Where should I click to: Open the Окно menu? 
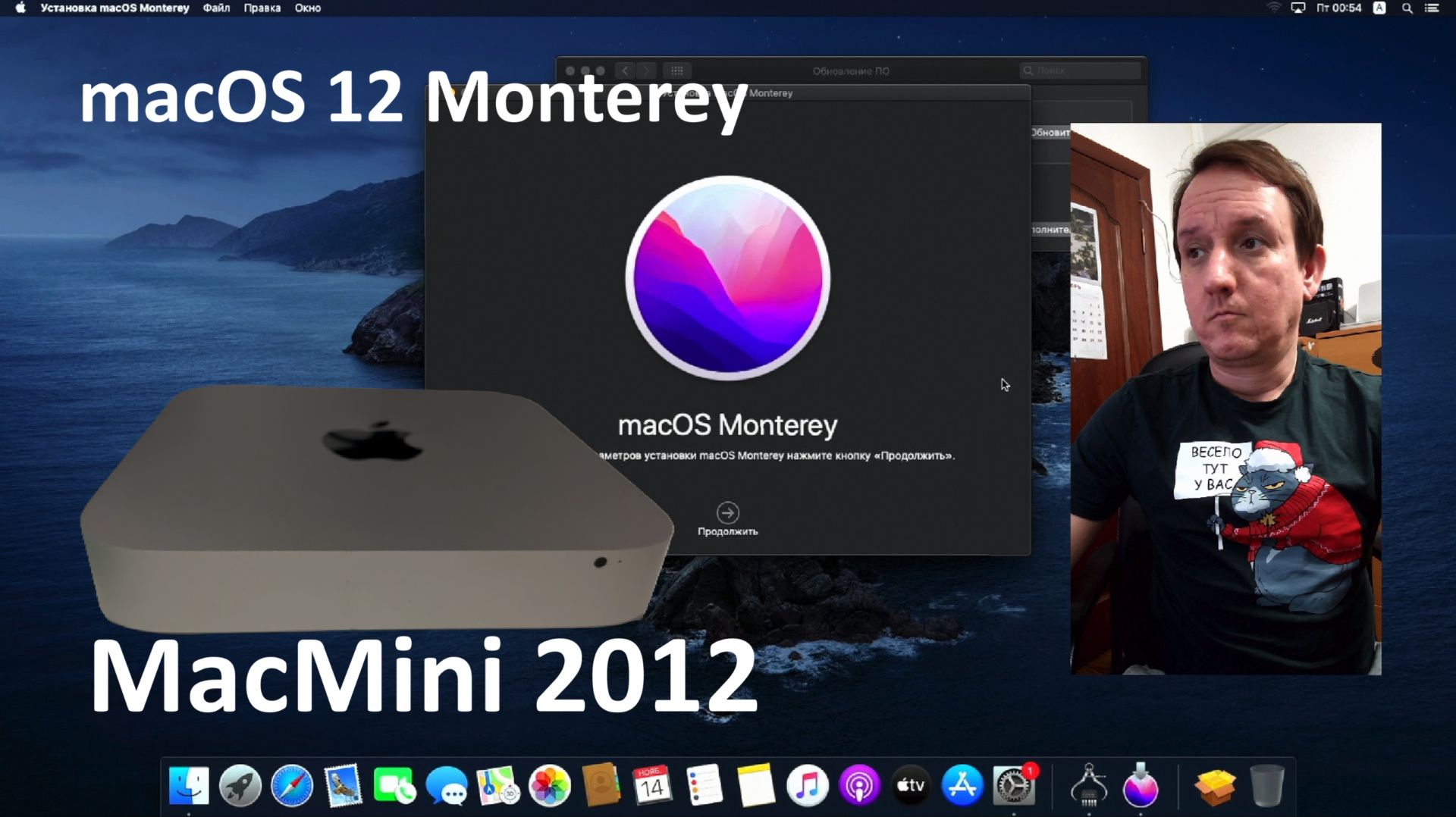(308, 8)
